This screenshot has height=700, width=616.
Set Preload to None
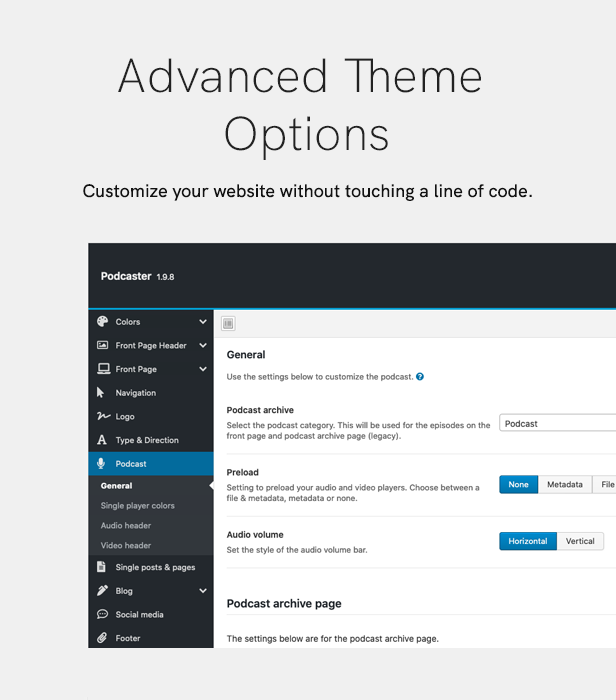518,484
